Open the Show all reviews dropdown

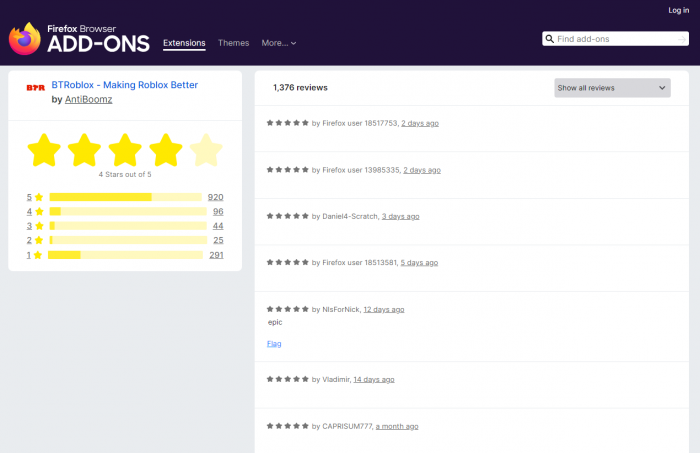612,88
